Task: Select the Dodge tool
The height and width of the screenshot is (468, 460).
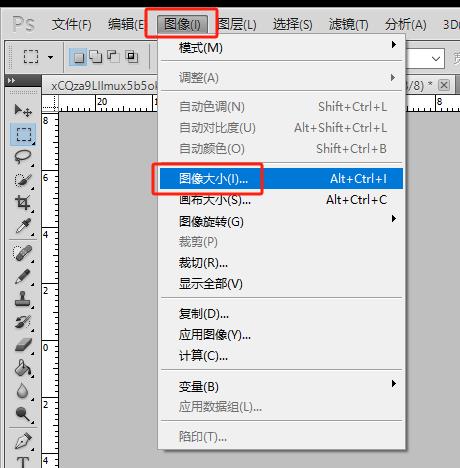Action: pyautogui.click(x=23, y=413)
